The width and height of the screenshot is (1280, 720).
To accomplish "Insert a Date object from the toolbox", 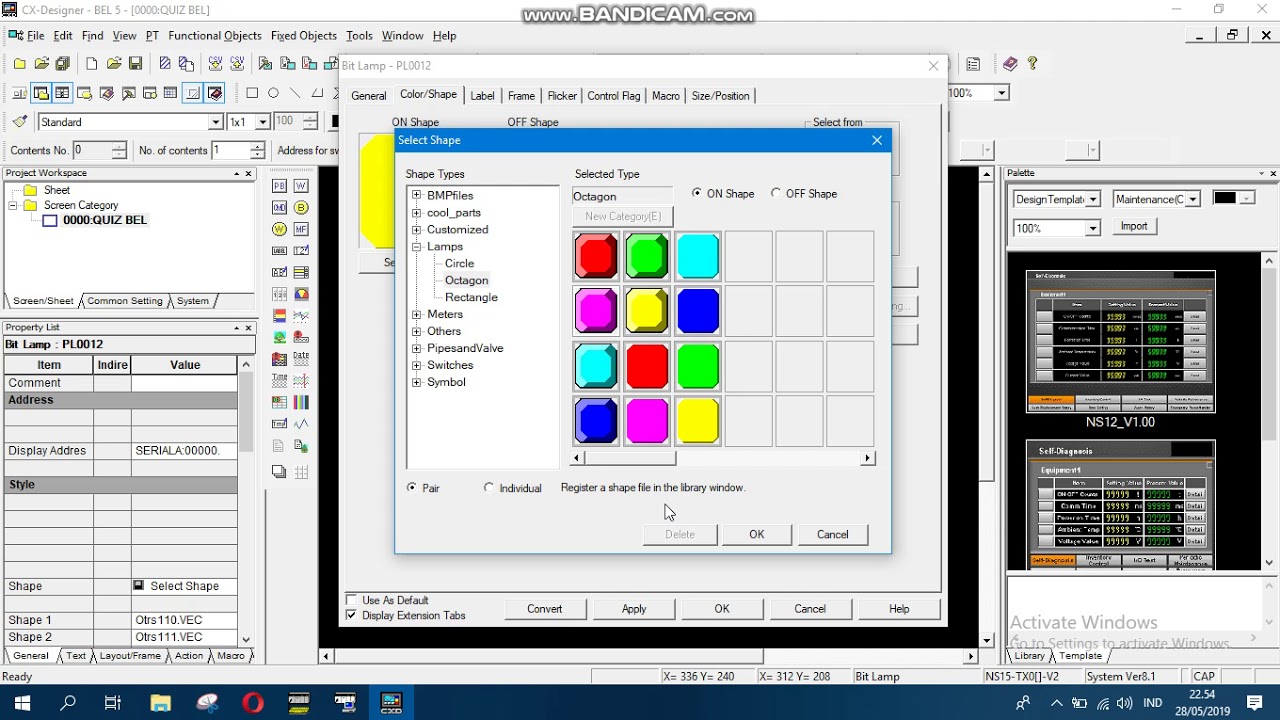I will click(x=301, y=358).
